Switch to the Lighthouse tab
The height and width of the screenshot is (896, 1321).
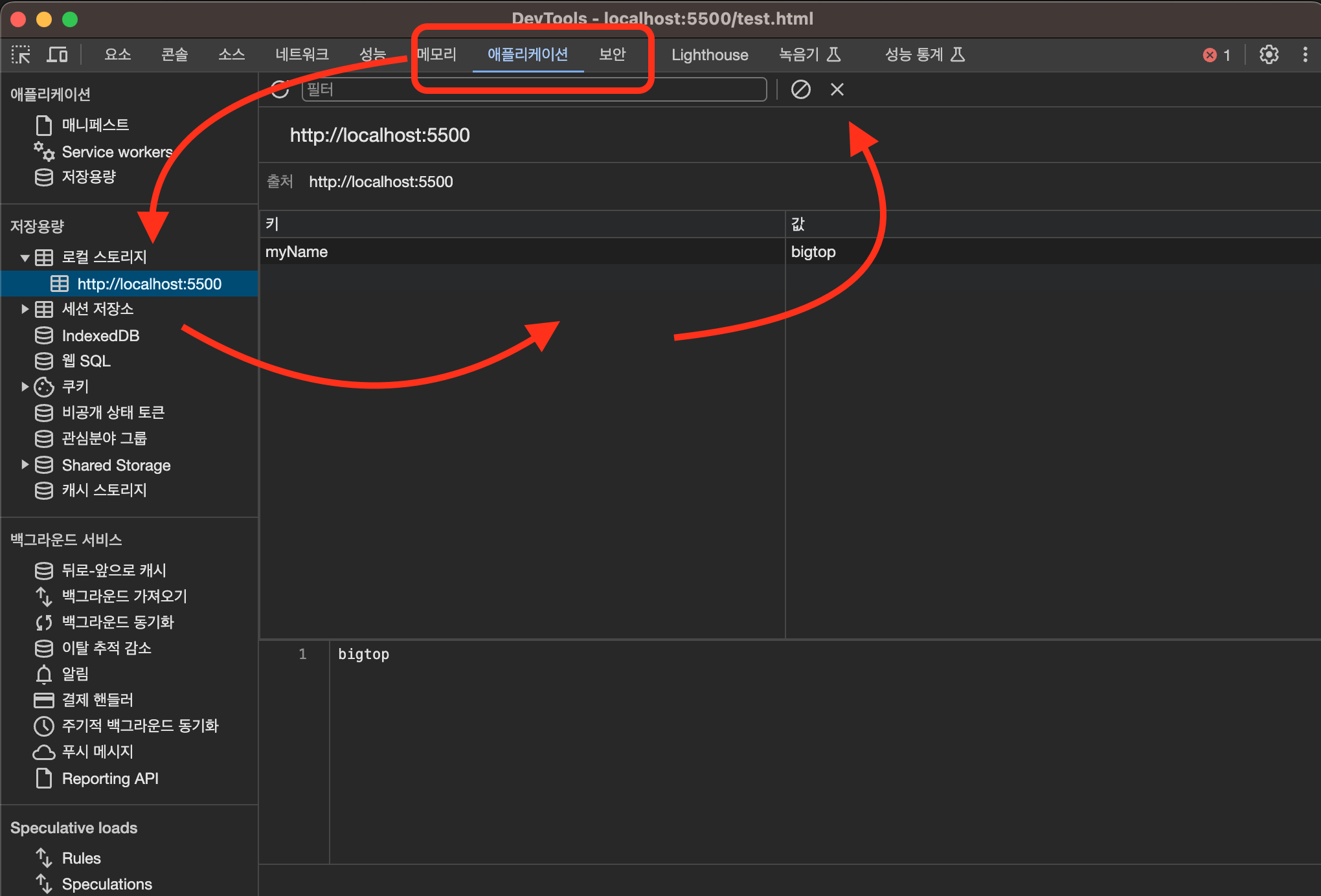(710, 55)
